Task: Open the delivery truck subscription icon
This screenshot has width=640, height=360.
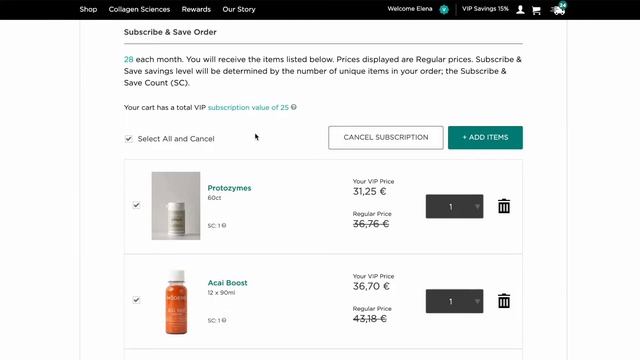Action: coord(558,10)
